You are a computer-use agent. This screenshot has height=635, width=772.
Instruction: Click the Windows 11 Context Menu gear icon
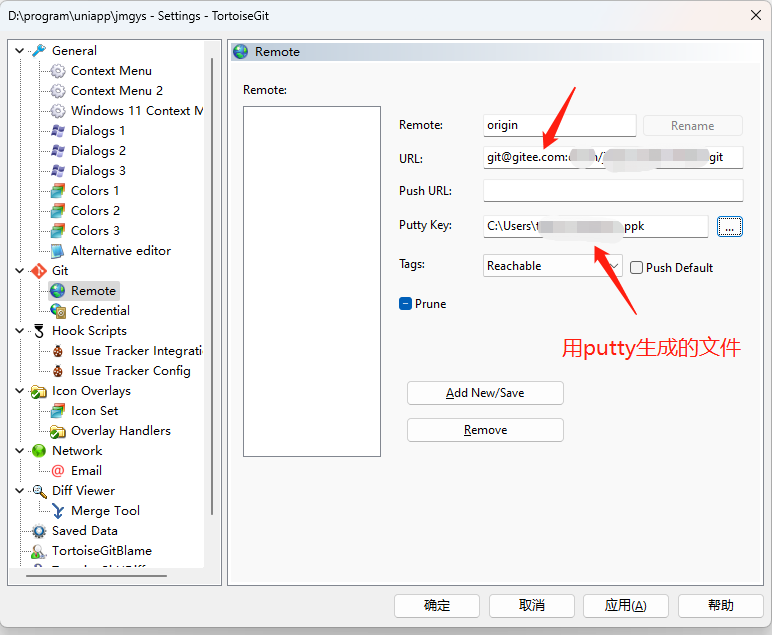(58, 111)
